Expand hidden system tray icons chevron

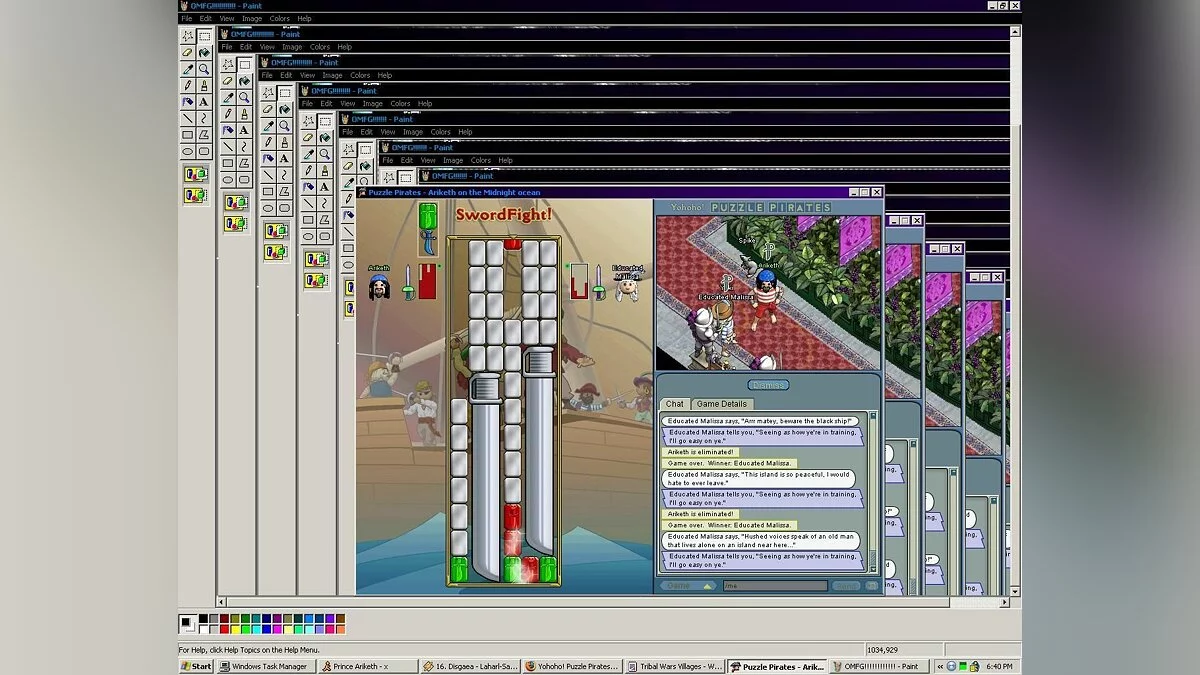(940, 666)
